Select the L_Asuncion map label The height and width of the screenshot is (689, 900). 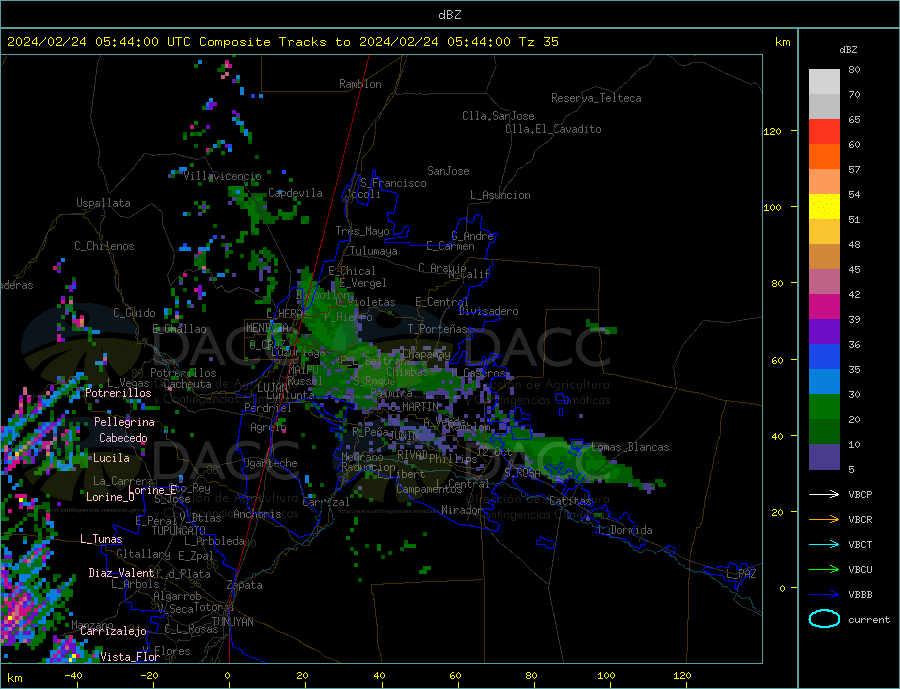(x=500, y=195)
